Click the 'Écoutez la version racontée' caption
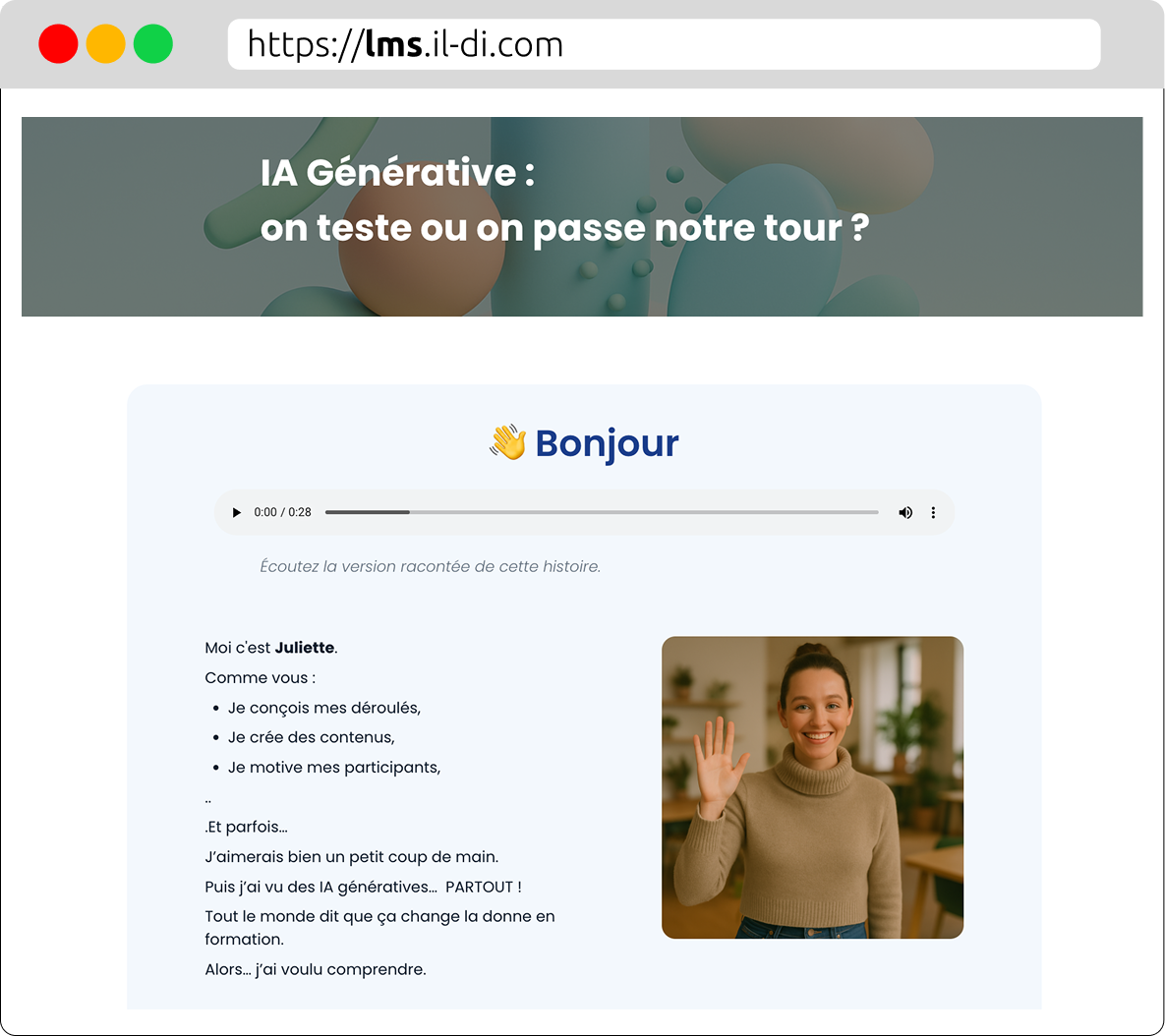 pyautogui.click(x=430, y=566)
